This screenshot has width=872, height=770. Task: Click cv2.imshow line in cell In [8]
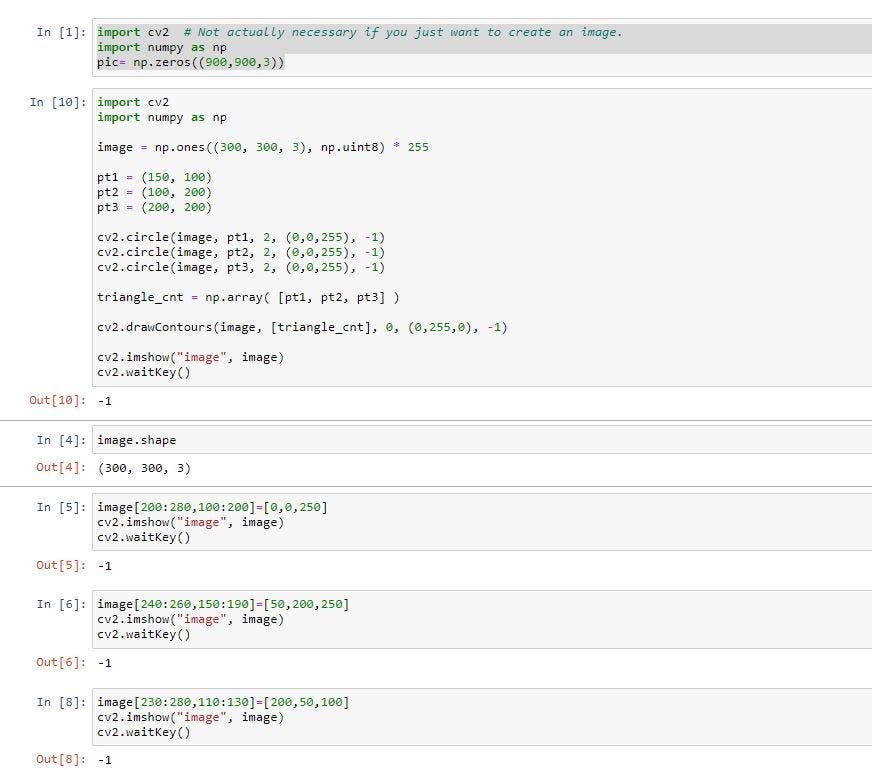(190, 717)
